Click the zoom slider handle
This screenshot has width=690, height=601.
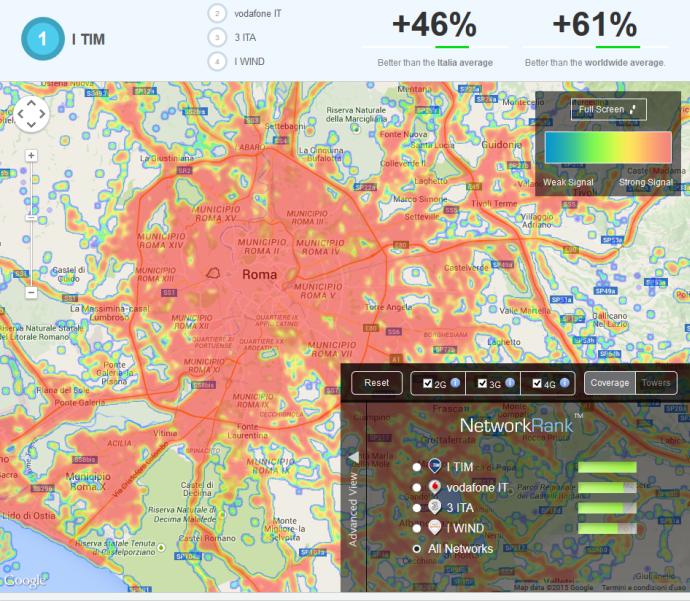click(31, 218)
